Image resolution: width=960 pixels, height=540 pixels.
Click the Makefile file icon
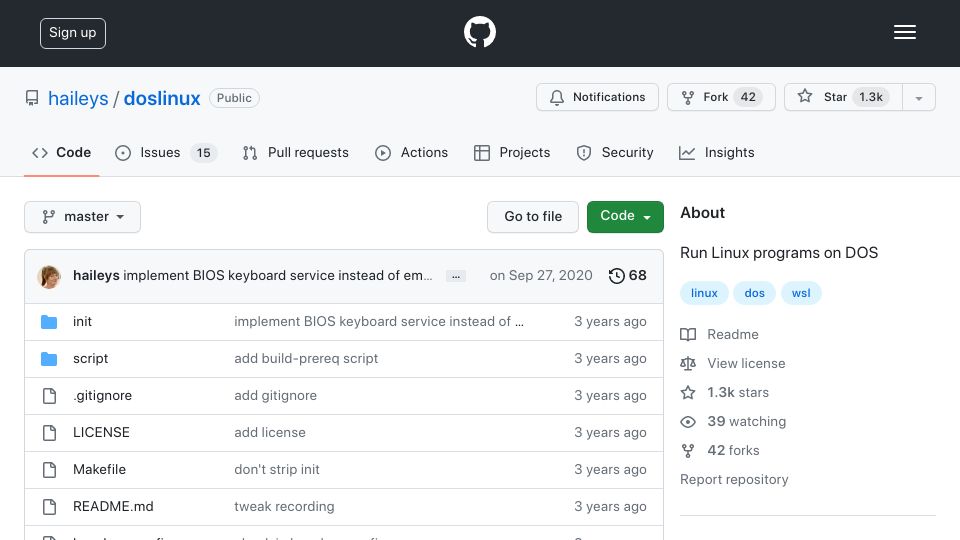coord(50,470)
